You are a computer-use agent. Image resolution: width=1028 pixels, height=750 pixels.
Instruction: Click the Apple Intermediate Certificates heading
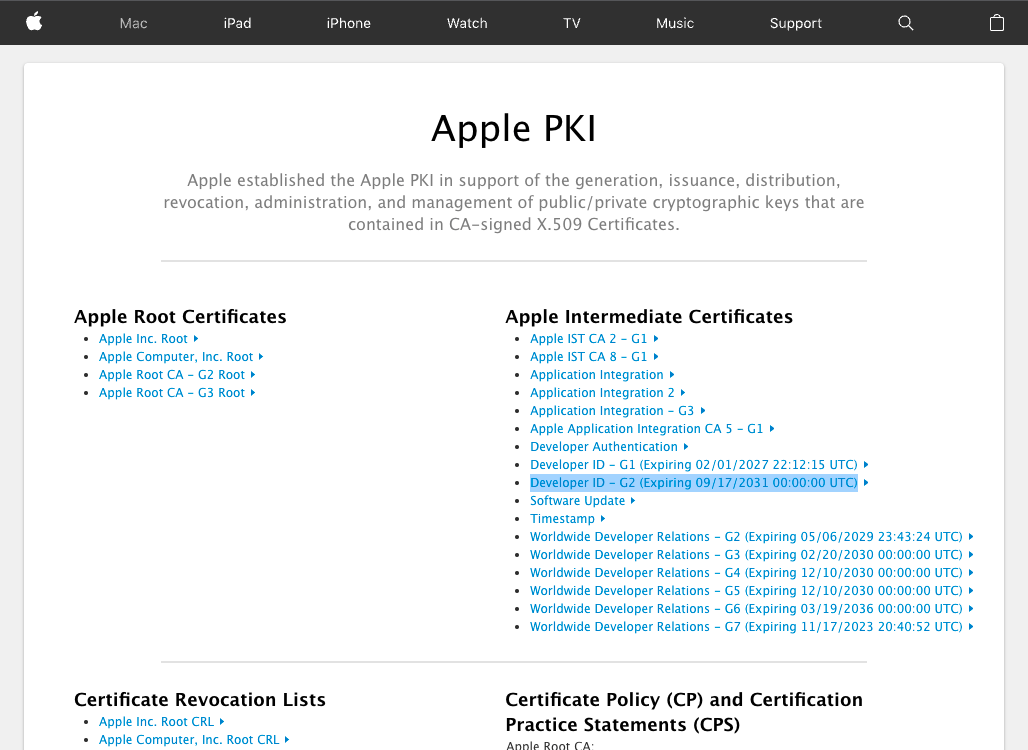649,317
